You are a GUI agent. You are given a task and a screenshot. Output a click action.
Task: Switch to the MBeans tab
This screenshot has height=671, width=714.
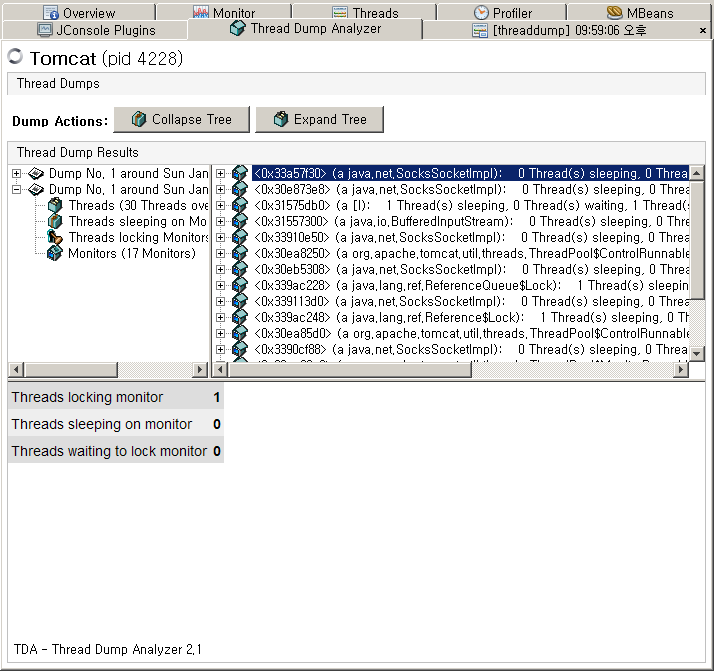[640, 12]
